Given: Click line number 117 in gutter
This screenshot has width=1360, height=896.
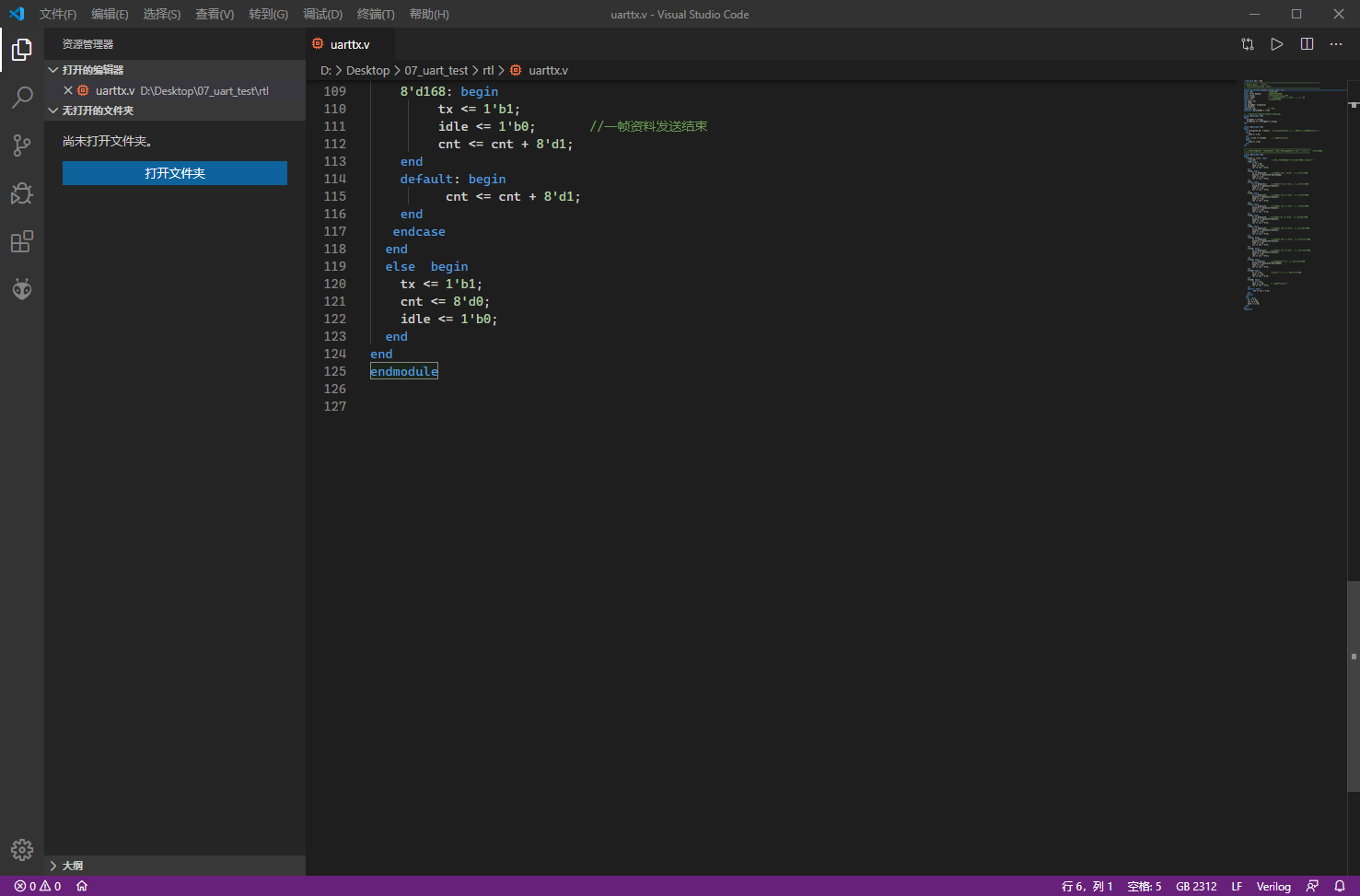Looking at the screenshot, I should coord(335,231).
